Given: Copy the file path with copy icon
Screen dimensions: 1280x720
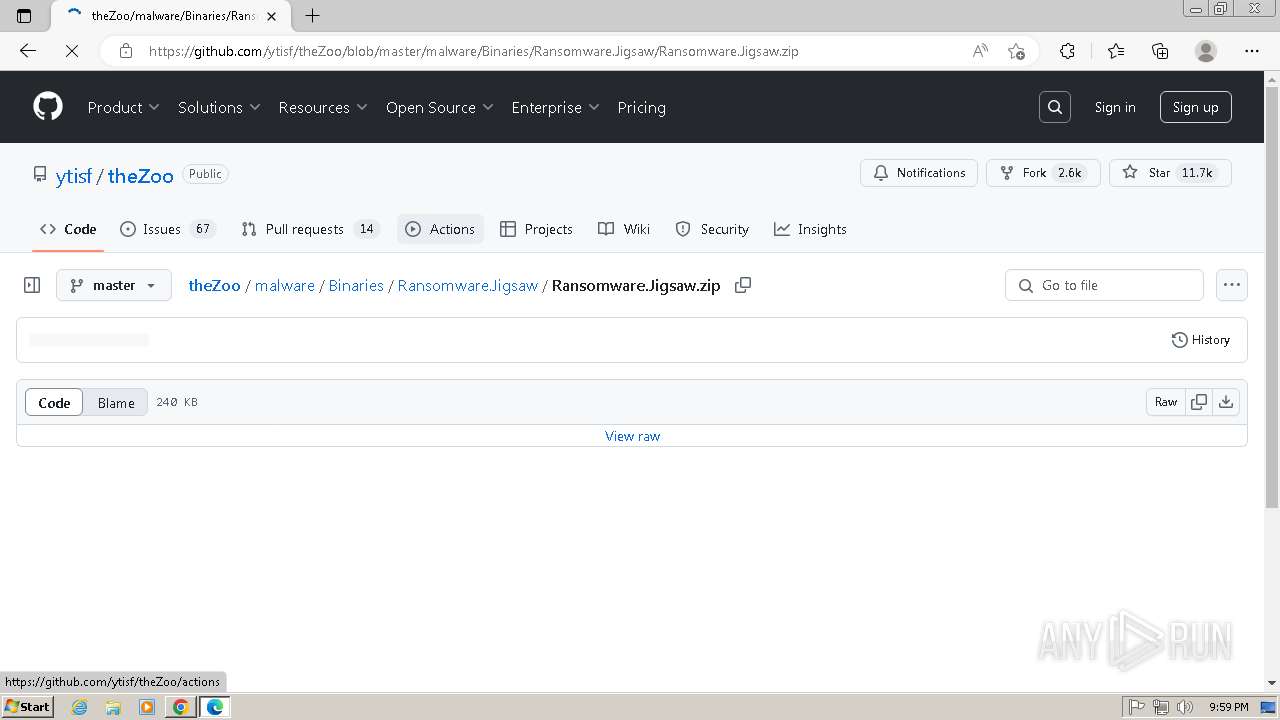Looking at the screenshot, I should click(x=743, y=285).
